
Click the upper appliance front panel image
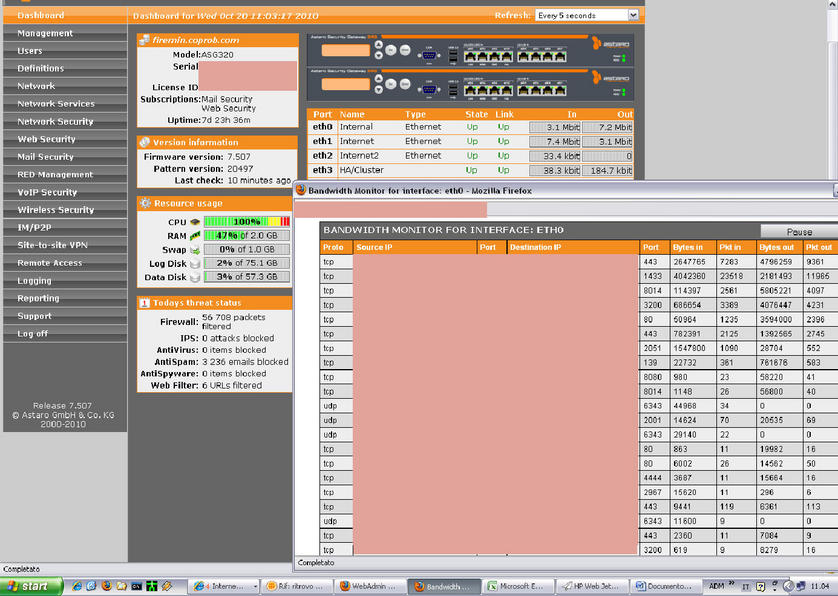coord(470,50)
